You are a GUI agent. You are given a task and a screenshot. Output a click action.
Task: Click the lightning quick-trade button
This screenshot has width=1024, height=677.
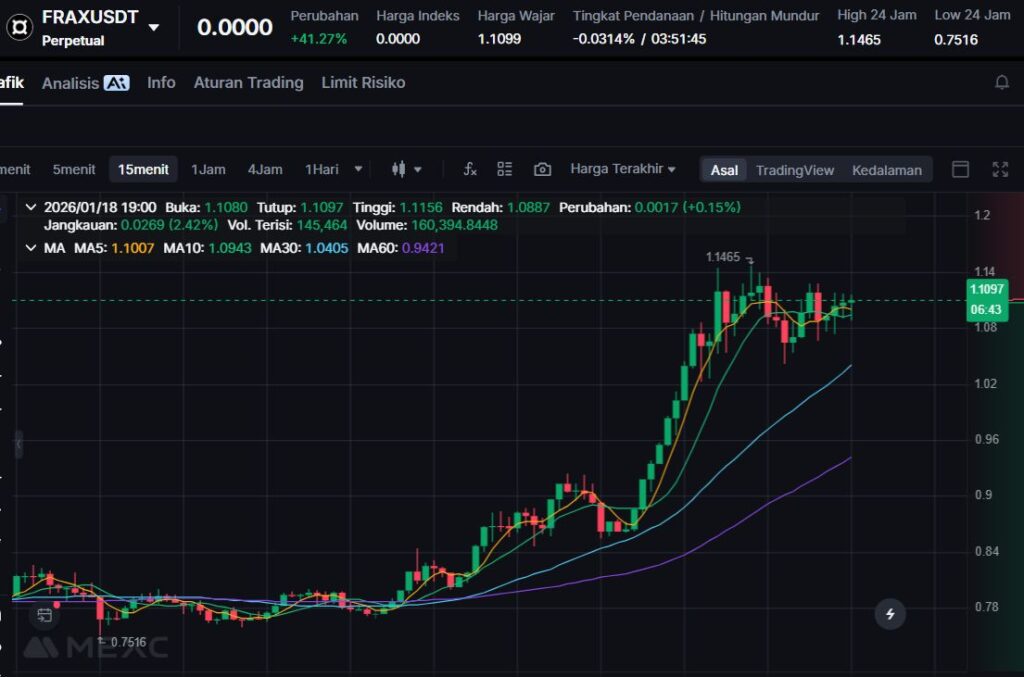pos(890,613)
